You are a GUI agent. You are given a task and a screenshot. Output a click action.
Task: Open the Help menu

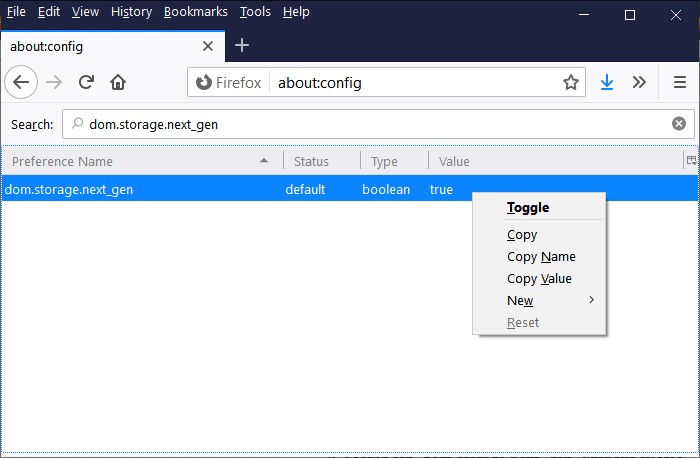click(x=296, y=12)
